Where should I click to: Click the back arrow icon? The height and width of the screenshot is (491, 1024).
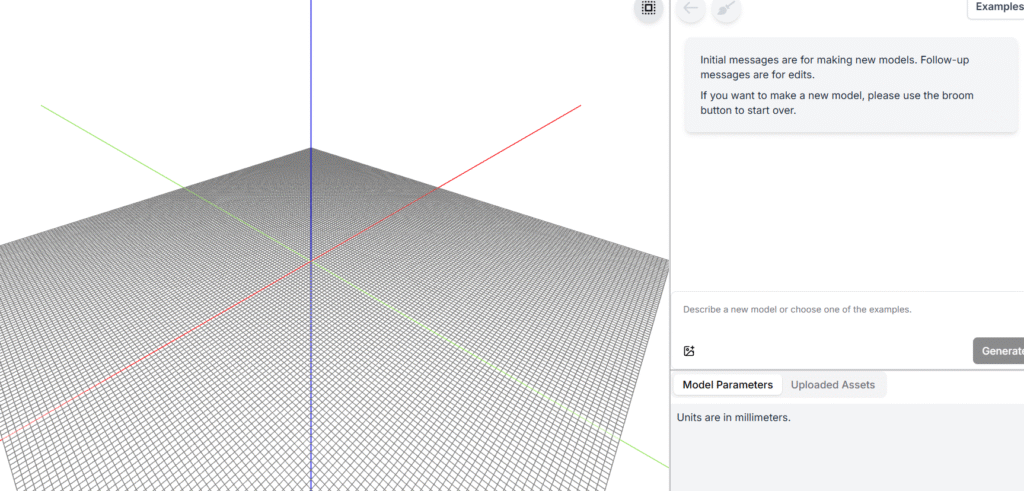pyautogui.click(x=691, y=9)
